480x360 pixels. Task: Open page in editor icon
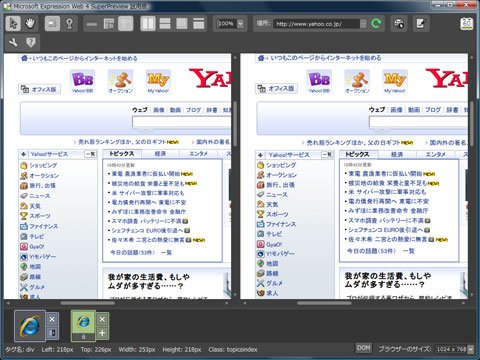pos(421,24)
